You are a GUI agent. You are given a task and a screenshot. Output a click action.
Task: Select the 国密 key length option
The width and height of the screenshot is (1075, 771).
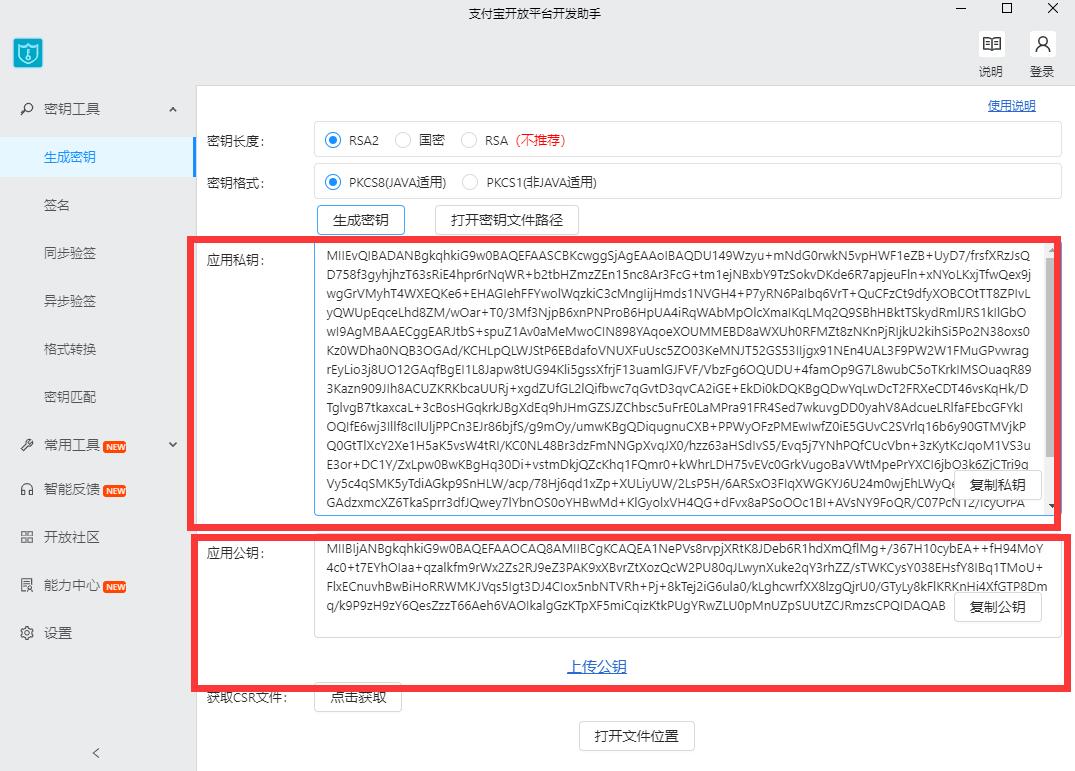403,141
